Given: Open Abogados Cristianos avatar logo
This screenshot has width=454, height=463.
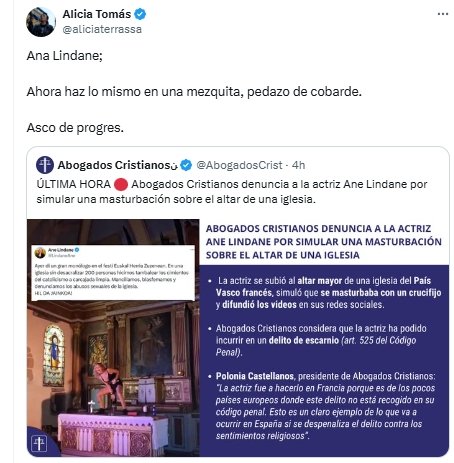Looking at the screenshot, I should tap(45, 165).
